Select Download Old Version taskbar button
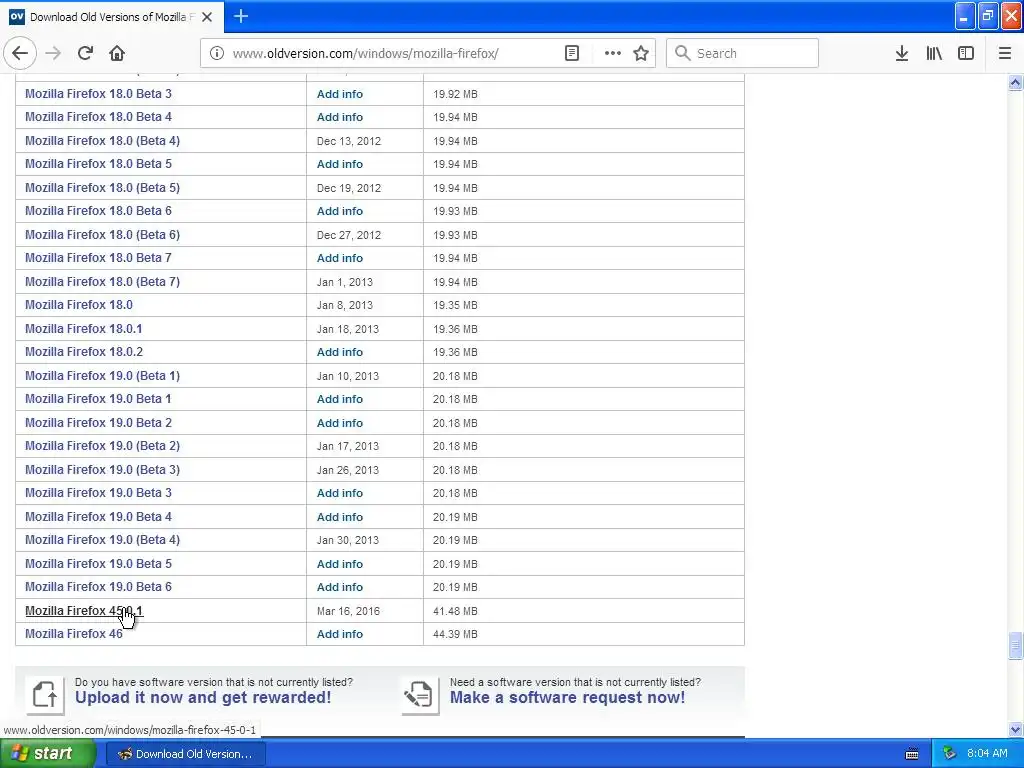 (x=185, y=754)
